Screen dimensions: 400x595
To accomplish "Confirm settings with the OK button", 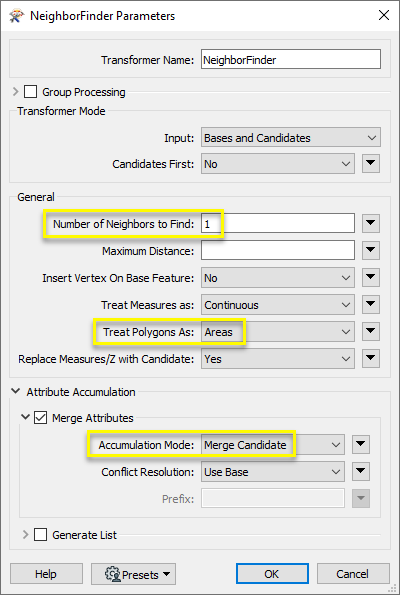I will [x=272, y=574].
